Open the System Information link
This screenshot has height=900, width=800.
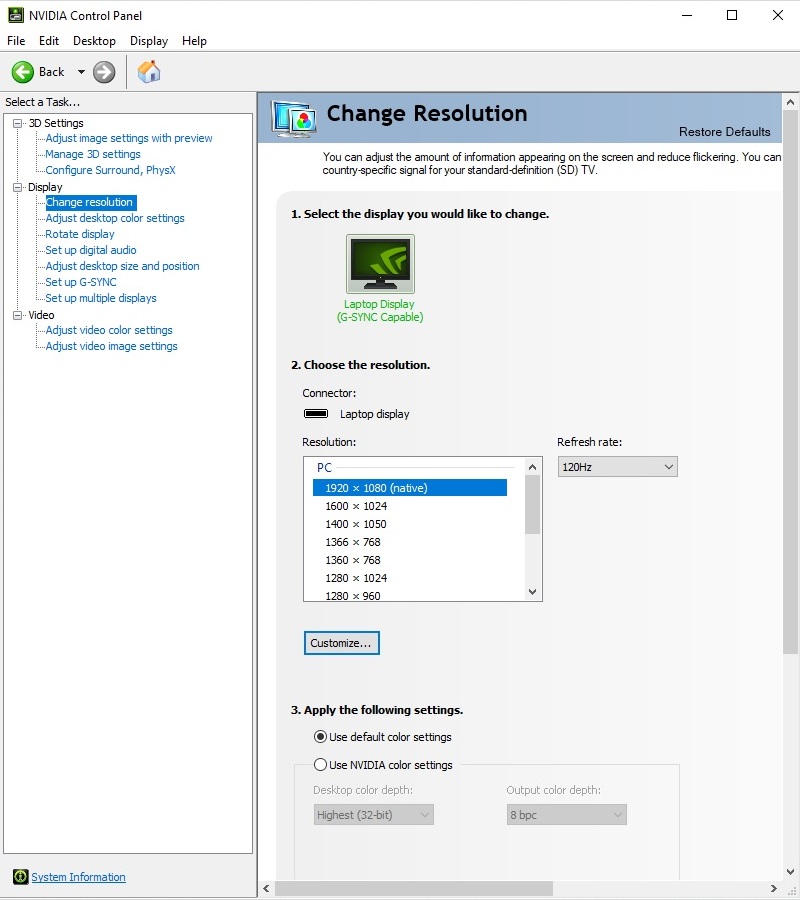[x=78, y=877]
